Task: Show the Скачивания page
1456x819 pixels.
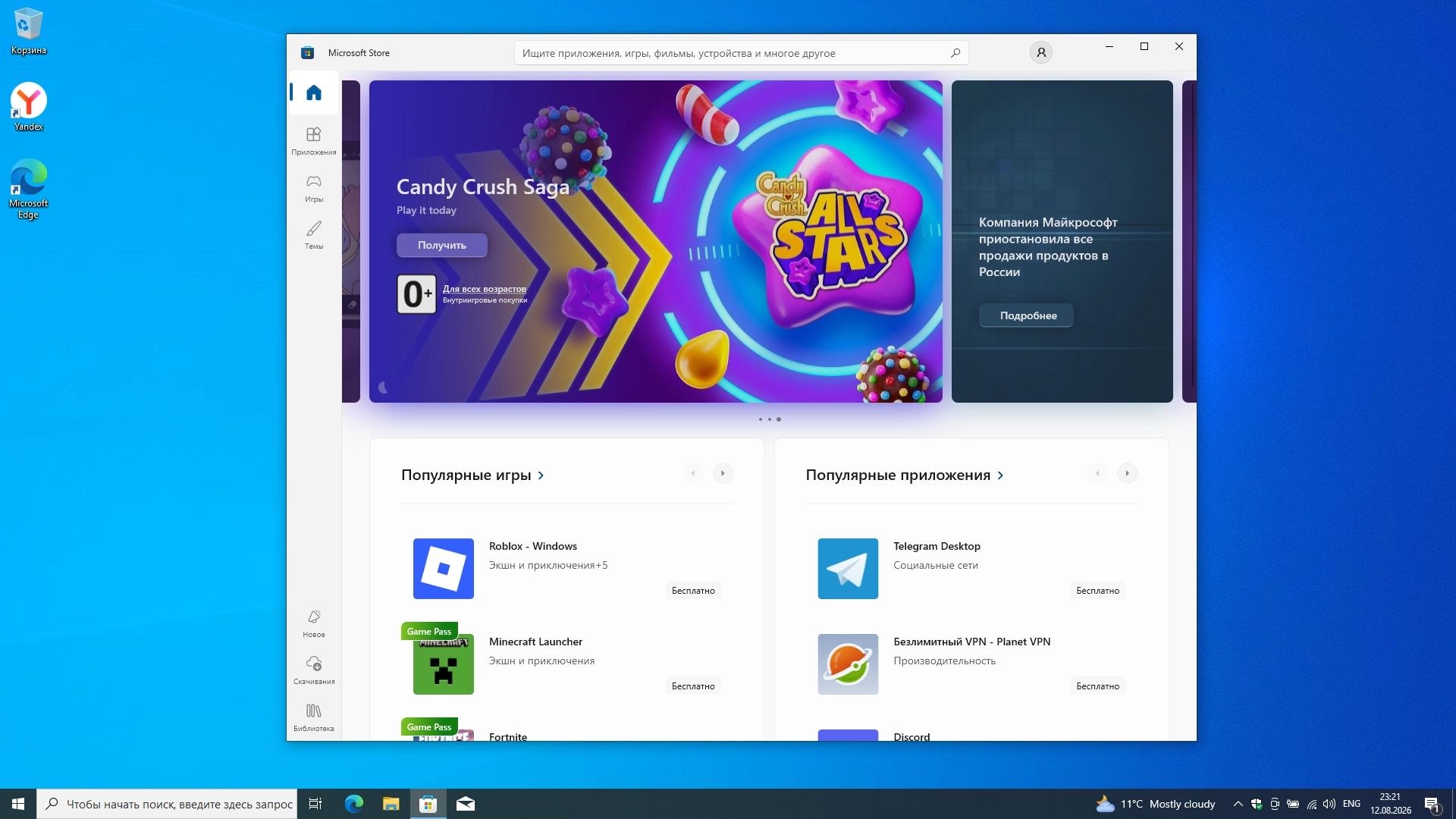Action: (x=314, y=670)
